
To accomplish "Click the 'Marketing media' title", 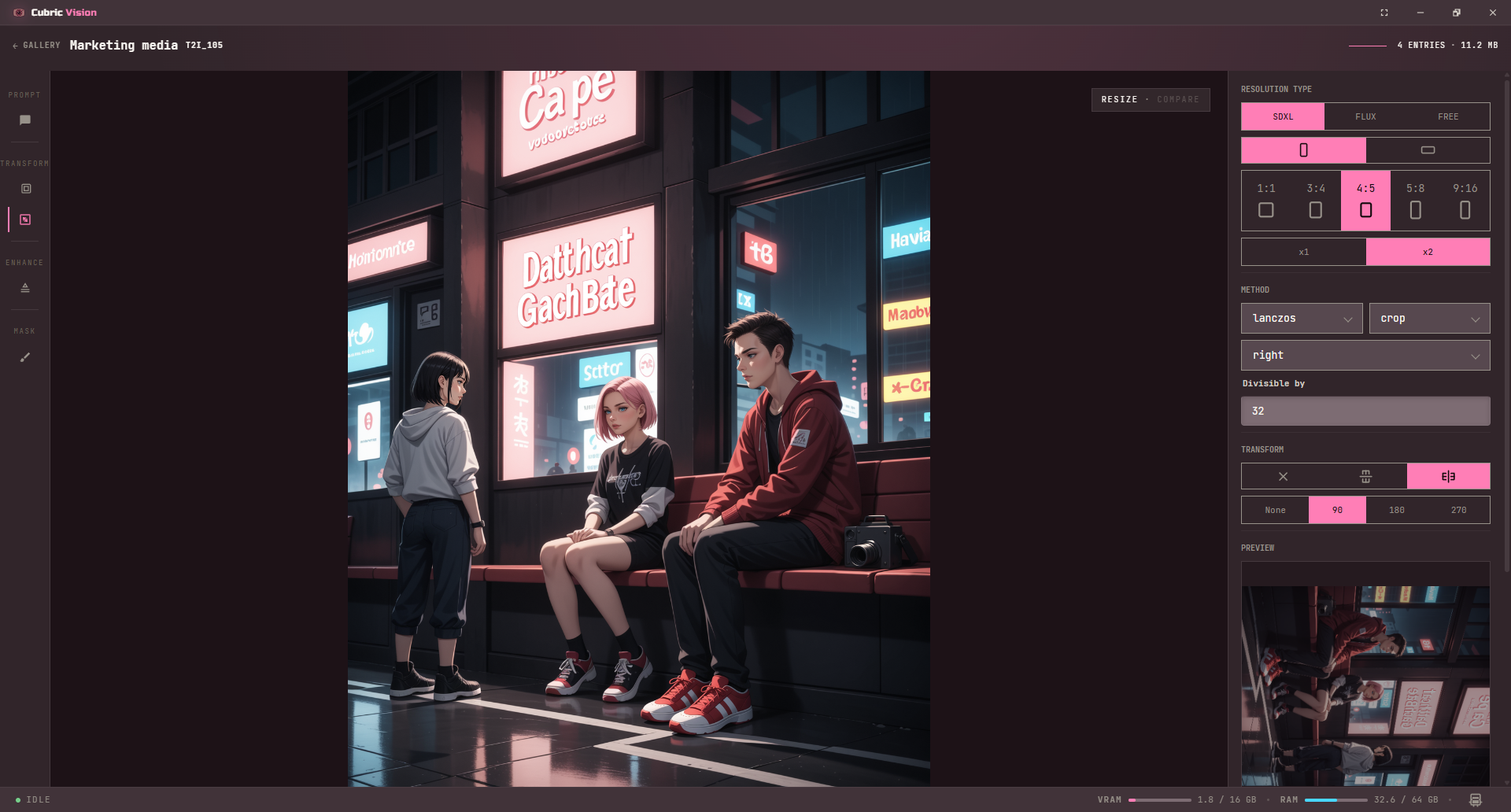I will [124, 46].
